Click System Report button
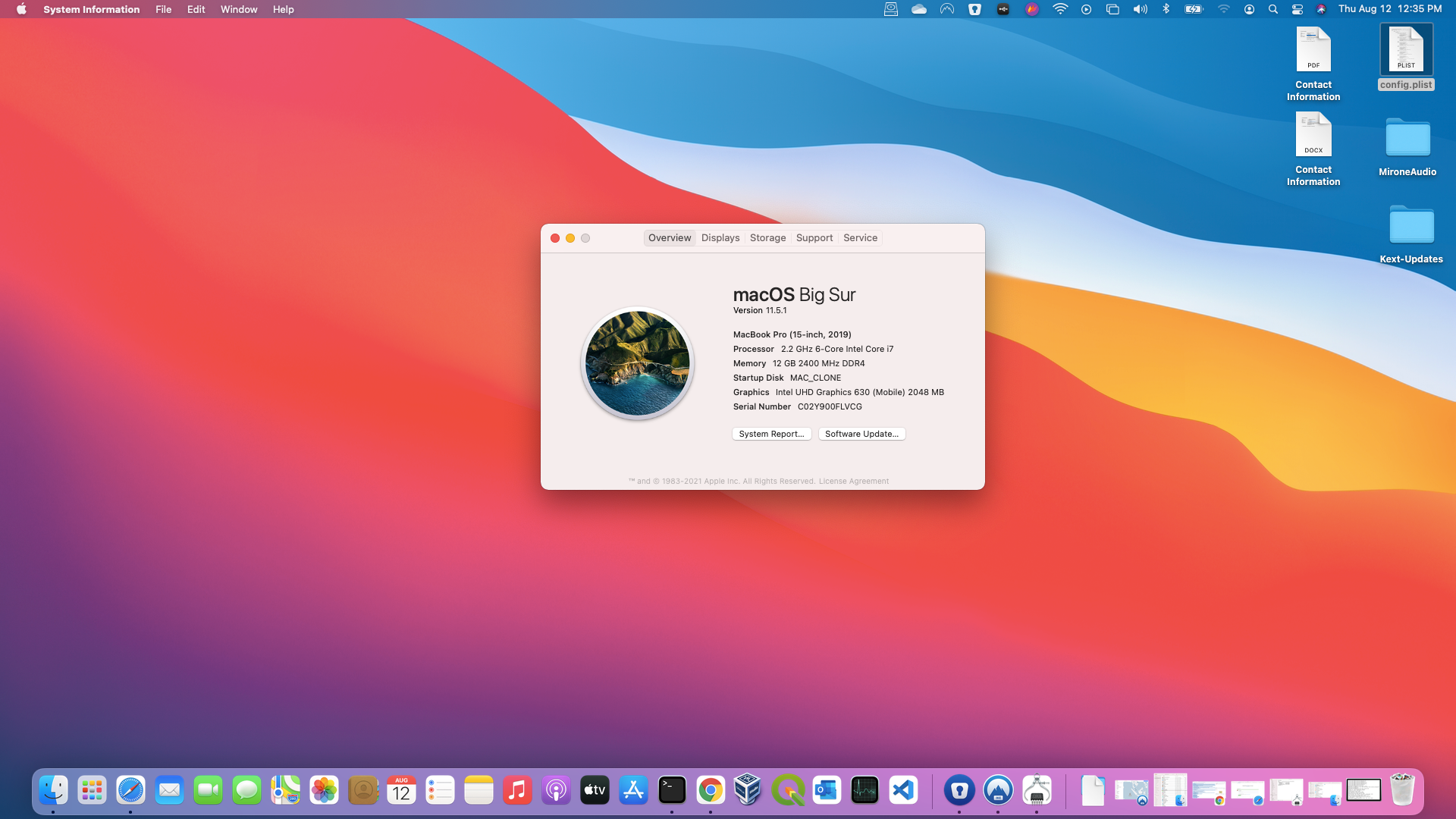Viewport: 1456px width, 819px height. point(771,433)
